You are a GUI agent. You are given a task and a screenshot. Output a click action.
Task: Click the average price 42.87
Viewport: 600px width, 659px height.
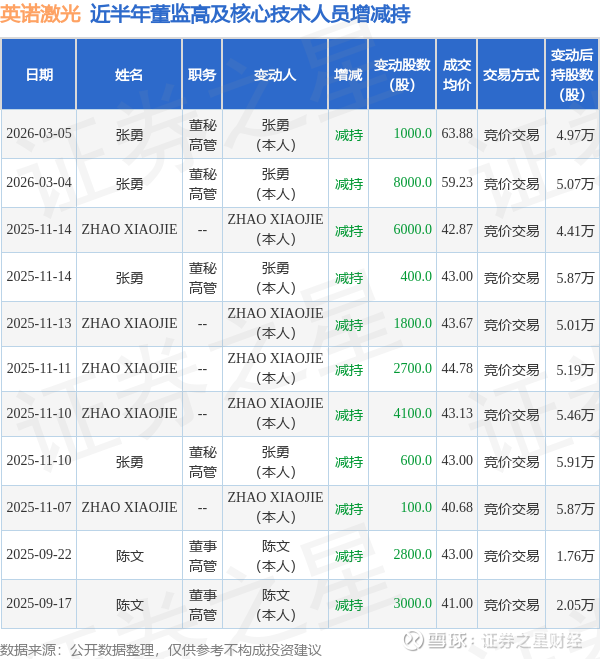tap(457, 229)
